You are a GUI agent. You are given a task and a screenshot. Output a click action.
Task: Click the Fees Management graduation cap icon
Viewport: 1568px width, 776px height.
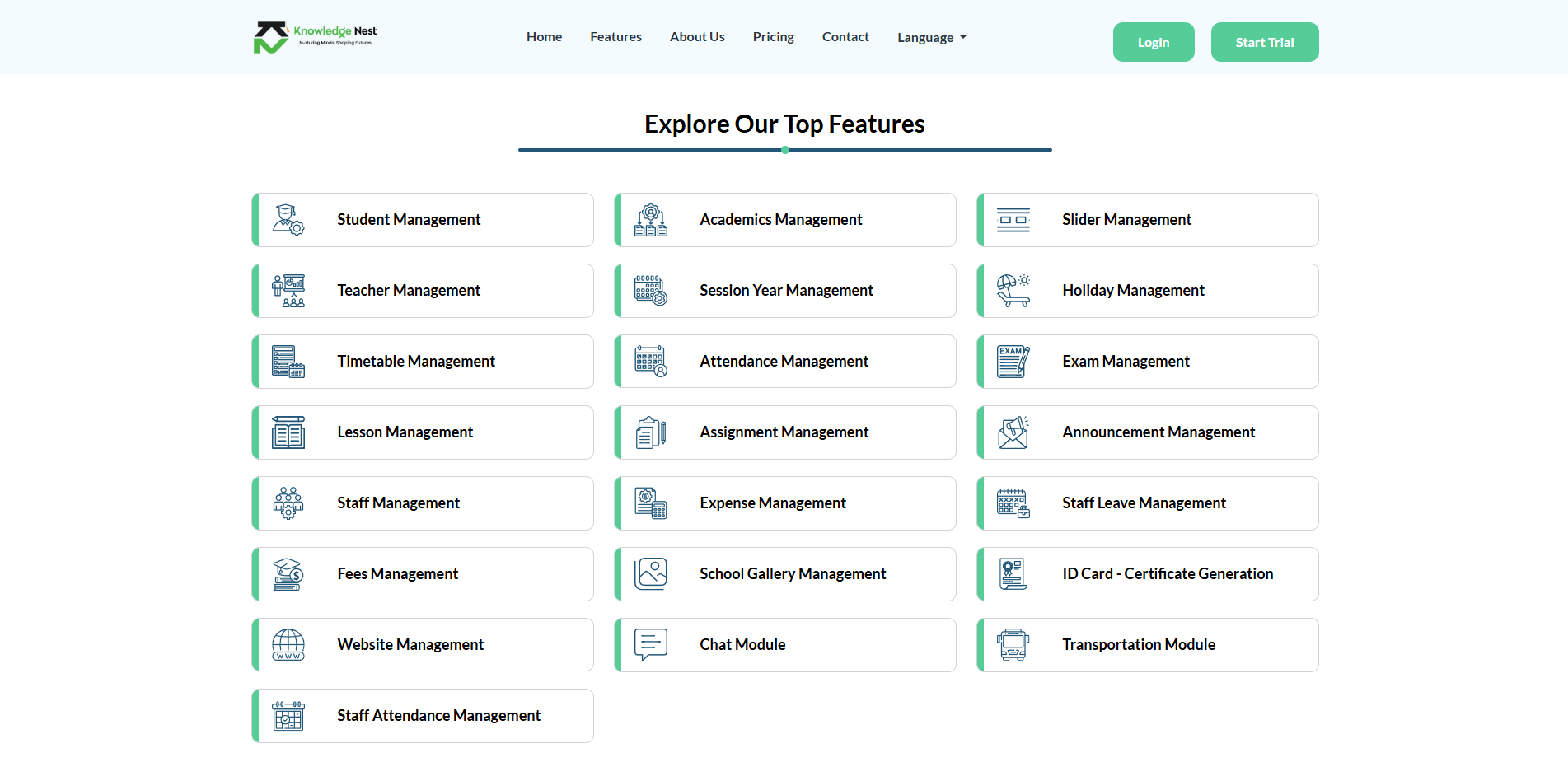coord(288,574)
